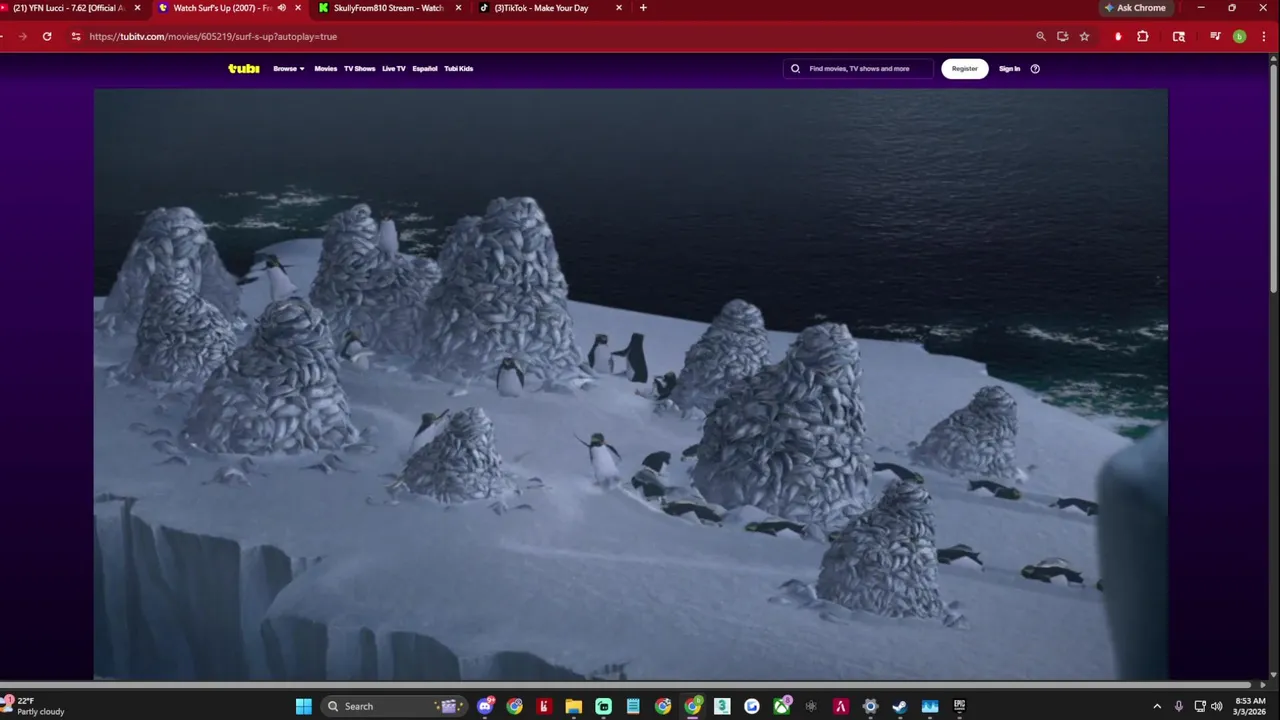This screenshot has height=720, width=1280.
Task: Open the green Chrome profile avatar
Action: tap(1239, 36)
